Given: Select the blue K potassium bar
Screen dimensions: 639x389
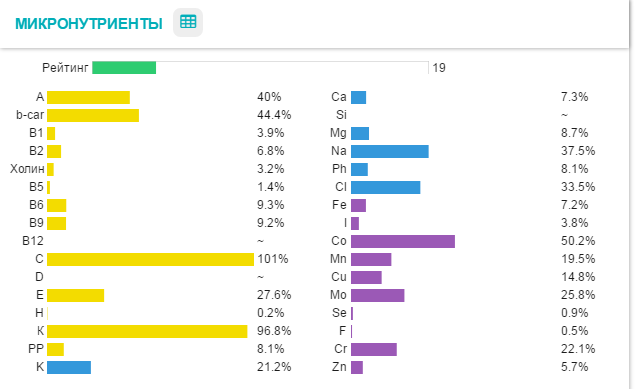Looking at the screenshot, I should [69, 367].
